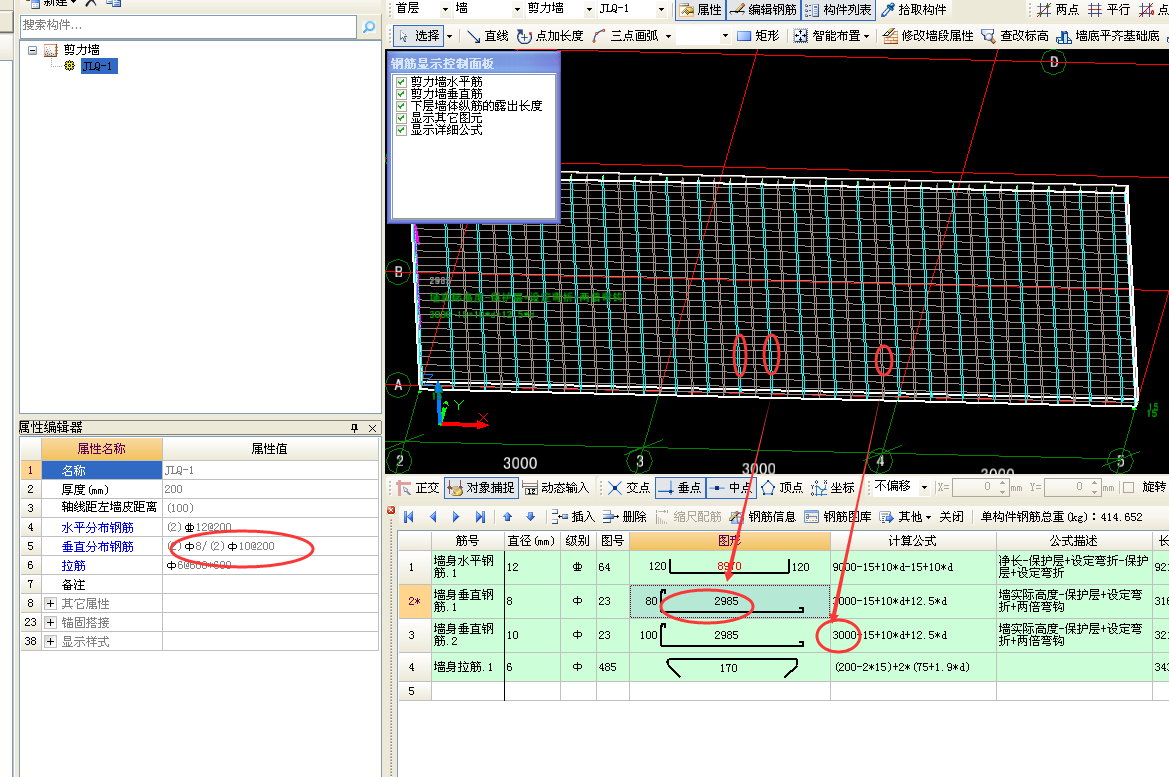Open the 不偏移 offset dropdown
Screen dimensions: 1169x777
tap(924, 488)
